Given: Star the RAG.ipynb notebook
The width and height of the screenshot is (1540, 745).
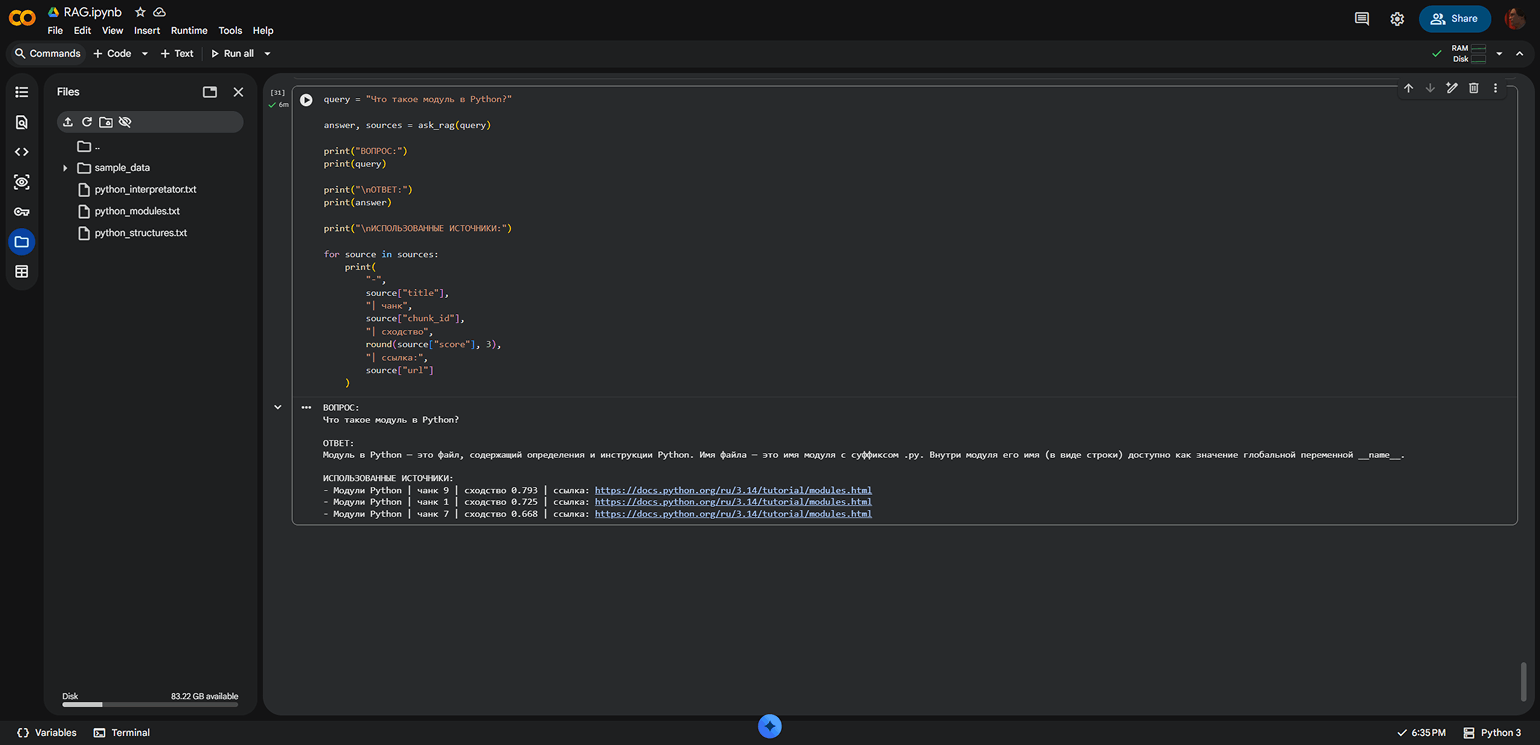Looking at the screenshot, I should (140, 12).
